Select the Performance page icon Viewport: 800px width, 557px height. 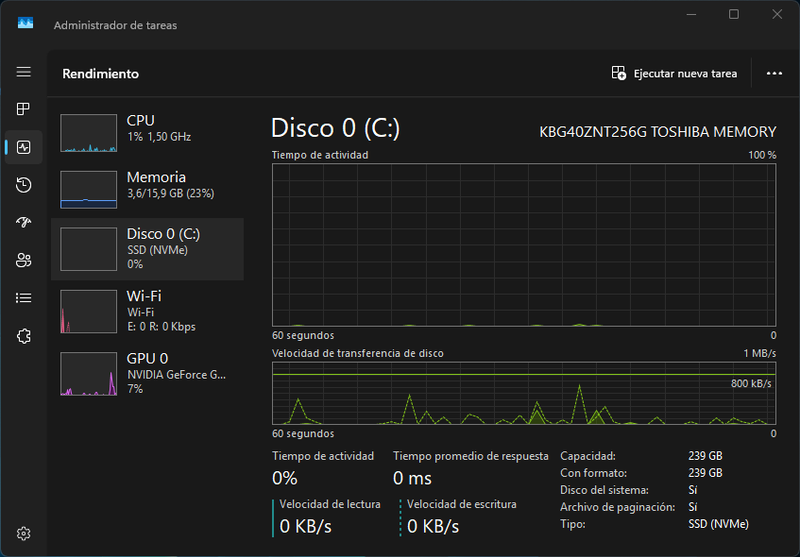pyautogui.click(x=23, y=147)
